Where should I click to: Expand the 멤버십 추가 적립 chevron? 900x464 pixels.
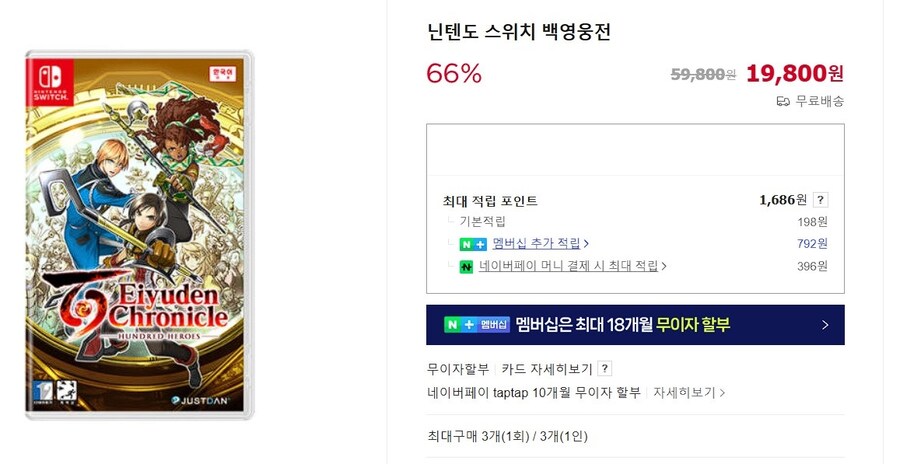[586, 243]
